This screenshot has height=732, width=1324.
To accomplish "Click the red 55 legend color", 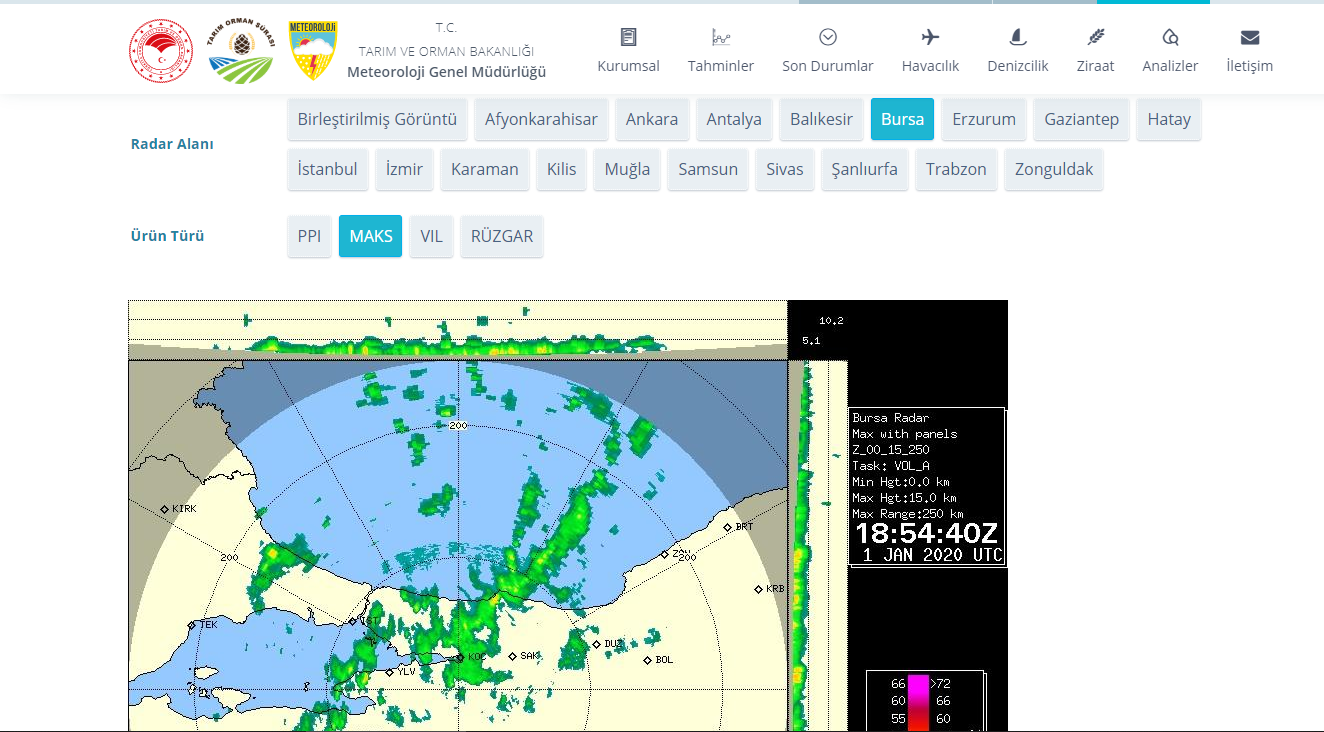I will 918,718.
